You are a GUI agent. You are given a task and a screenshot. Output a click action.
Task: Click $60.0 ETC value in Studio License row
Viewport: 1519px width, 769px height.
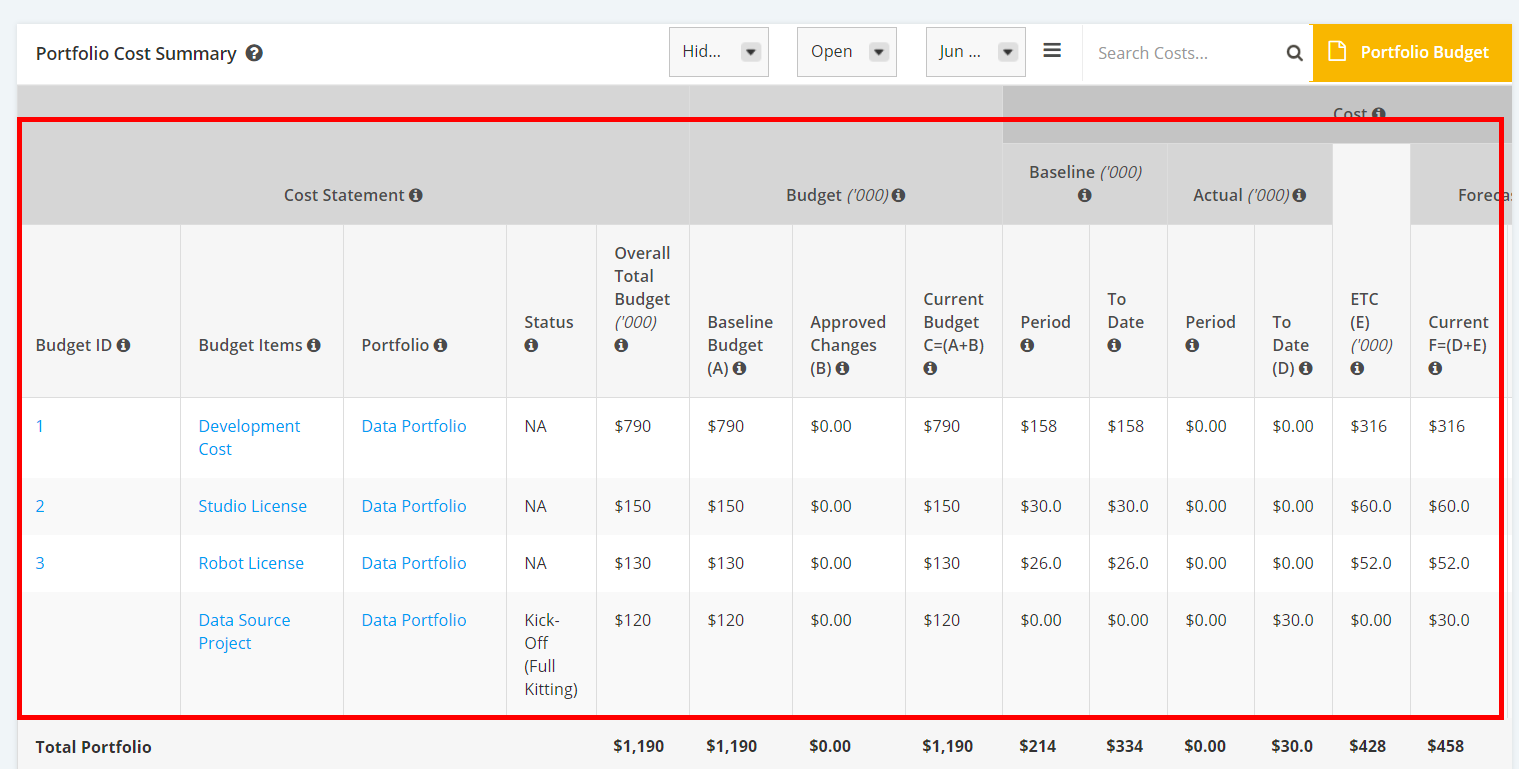click(x=1371, y=506)
